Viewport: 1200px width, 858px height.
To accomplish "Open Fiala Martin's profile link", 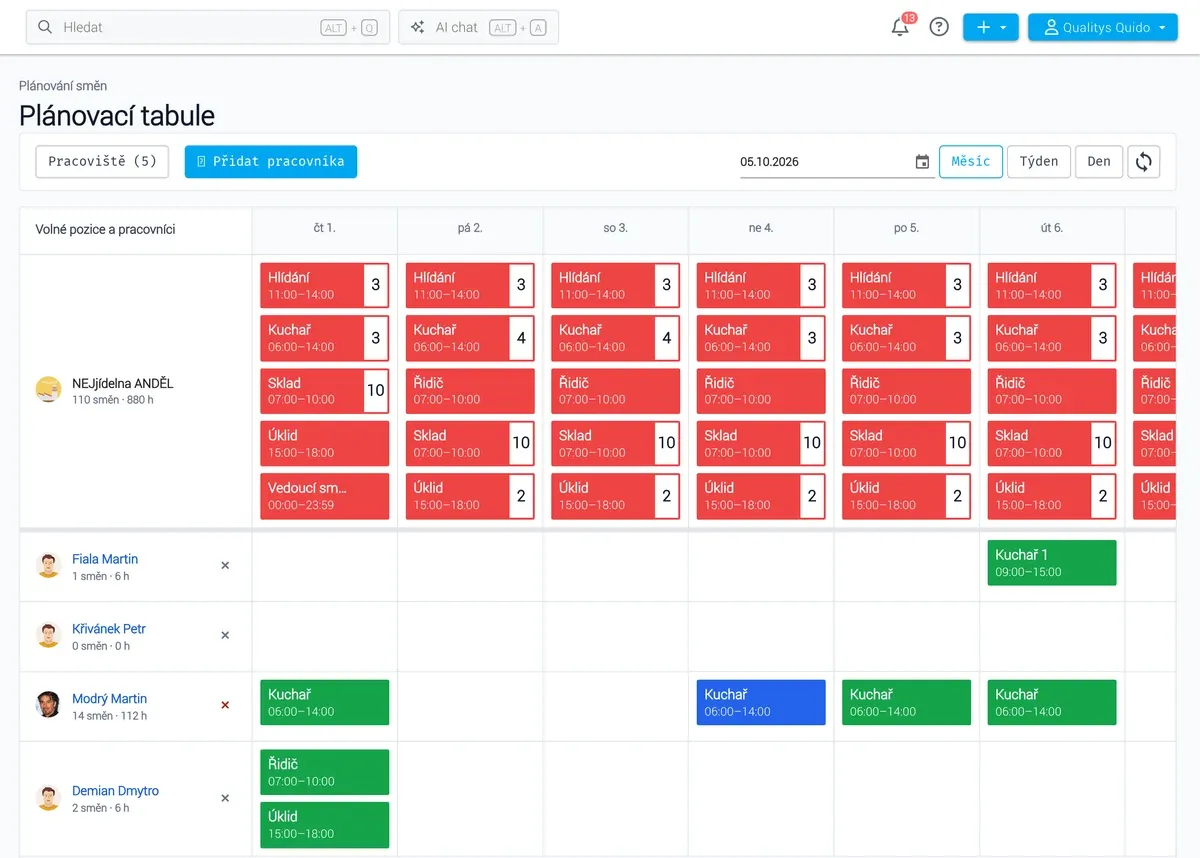I will click(105, 559).
